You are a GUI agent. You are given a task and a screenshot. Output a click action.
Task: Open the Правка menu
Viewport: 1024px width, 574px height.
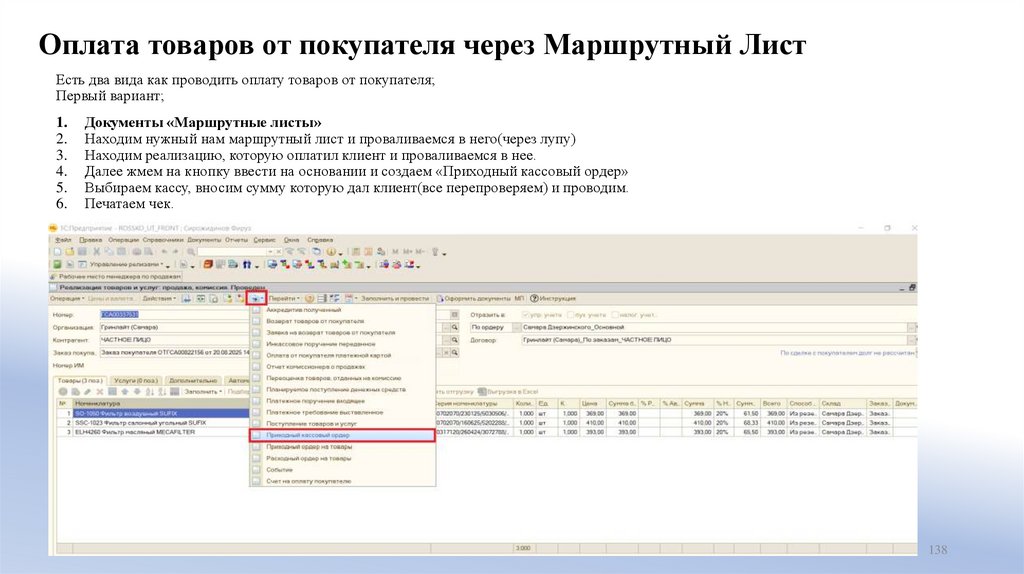(91, 240)
